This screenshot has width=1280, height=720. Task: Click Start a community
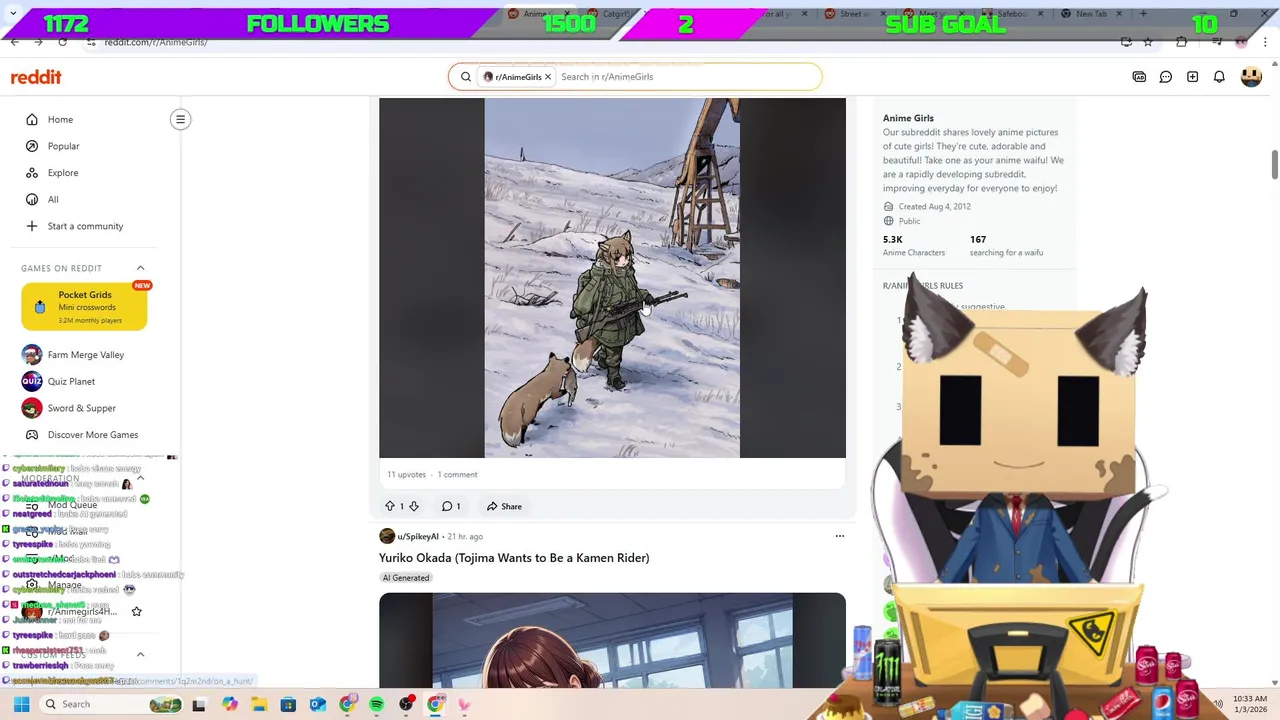point(85,226)
